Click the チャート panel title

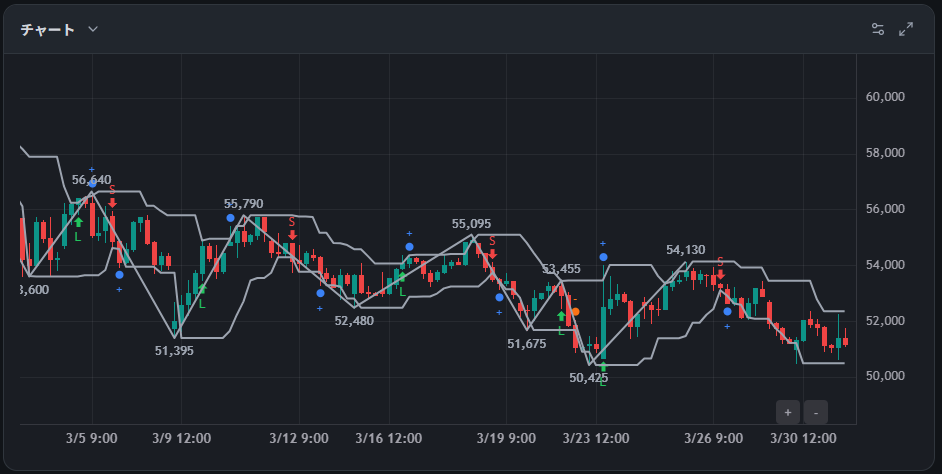(47, 29)
